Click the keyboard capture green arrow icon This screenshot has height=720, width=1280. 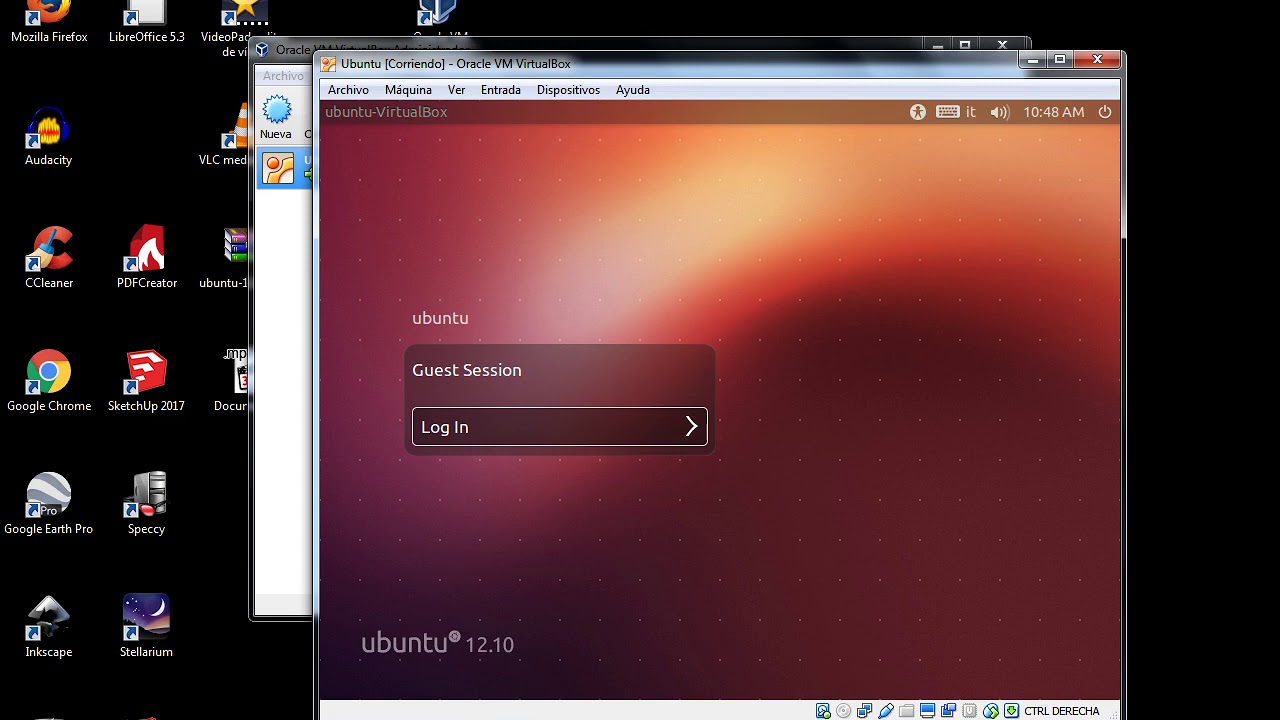pyautogui.click(x=1011, y=711)
